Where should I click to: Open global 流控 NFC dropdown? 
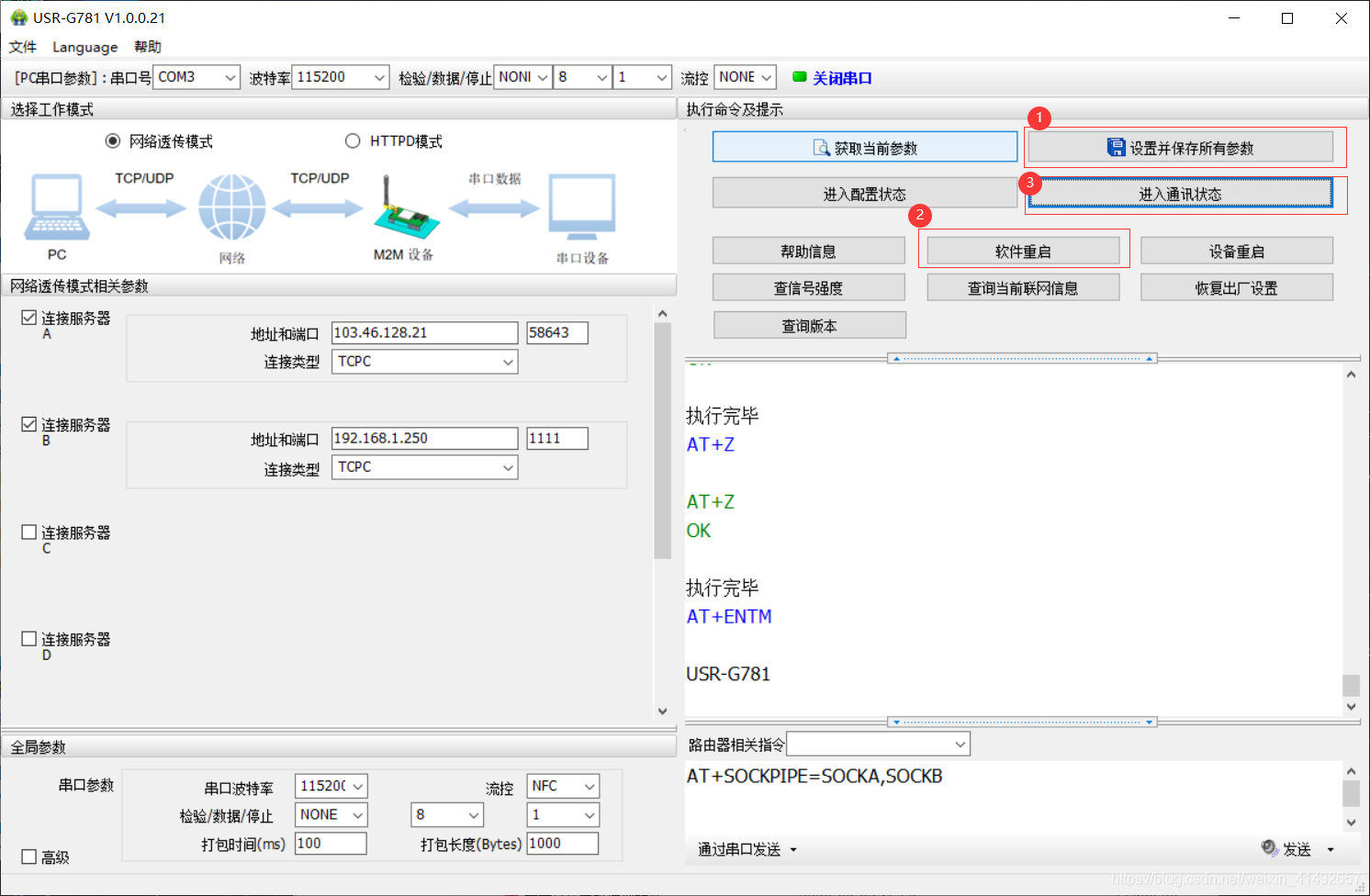coord(563,786)
